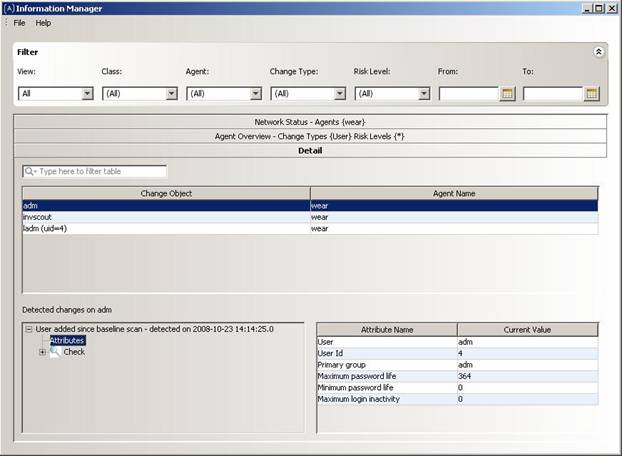Viewport: 622px width, 456px height.
Task: Collapse the Filter panel with chevron
Action: pos(598,51)
